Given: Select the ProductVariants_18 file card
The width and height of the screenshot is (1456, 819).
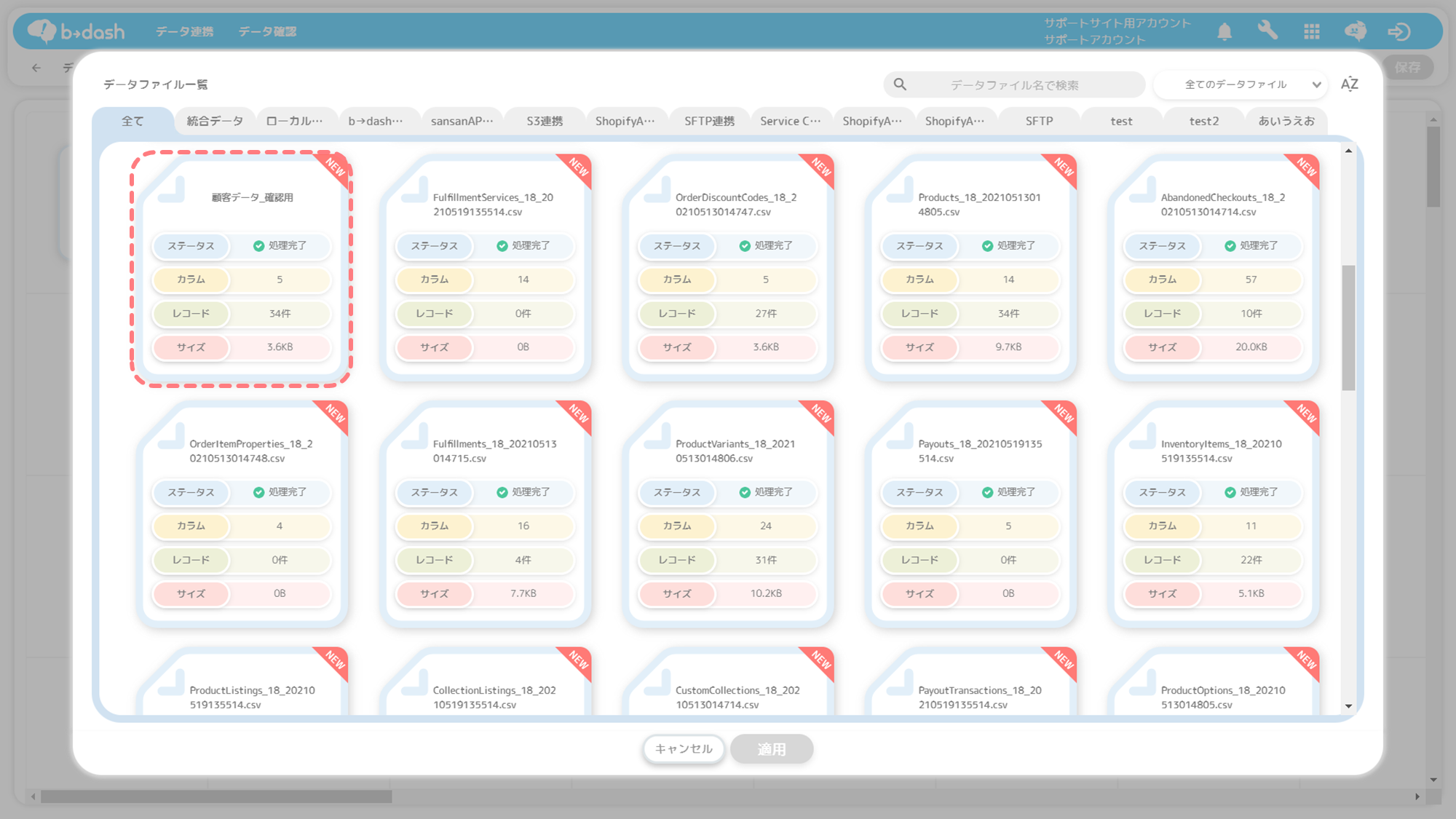Looking at the screenshot, I should [x=728, y=513].
